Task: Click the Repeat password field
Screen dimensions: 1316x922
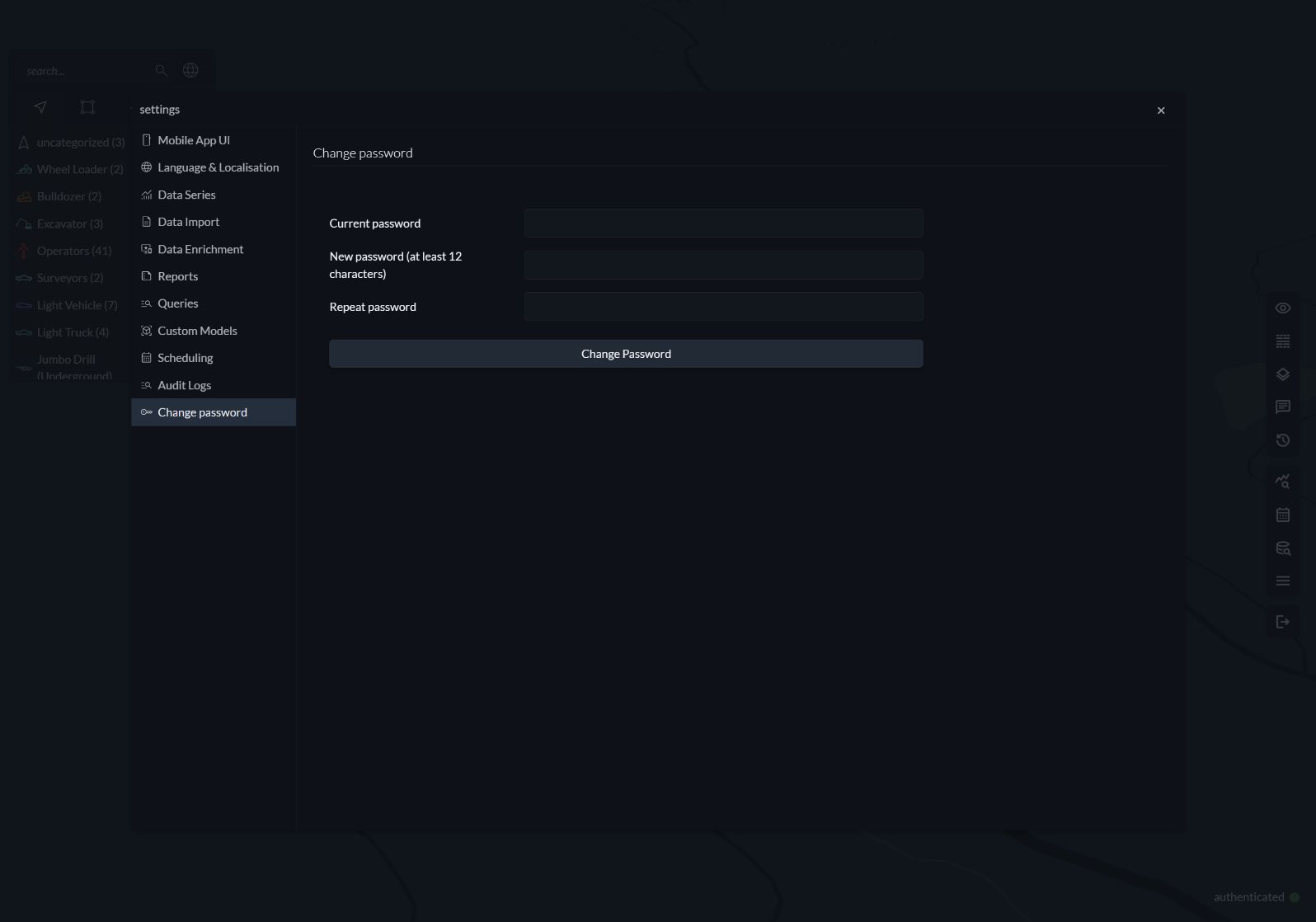Action: [x=723, y=307]
